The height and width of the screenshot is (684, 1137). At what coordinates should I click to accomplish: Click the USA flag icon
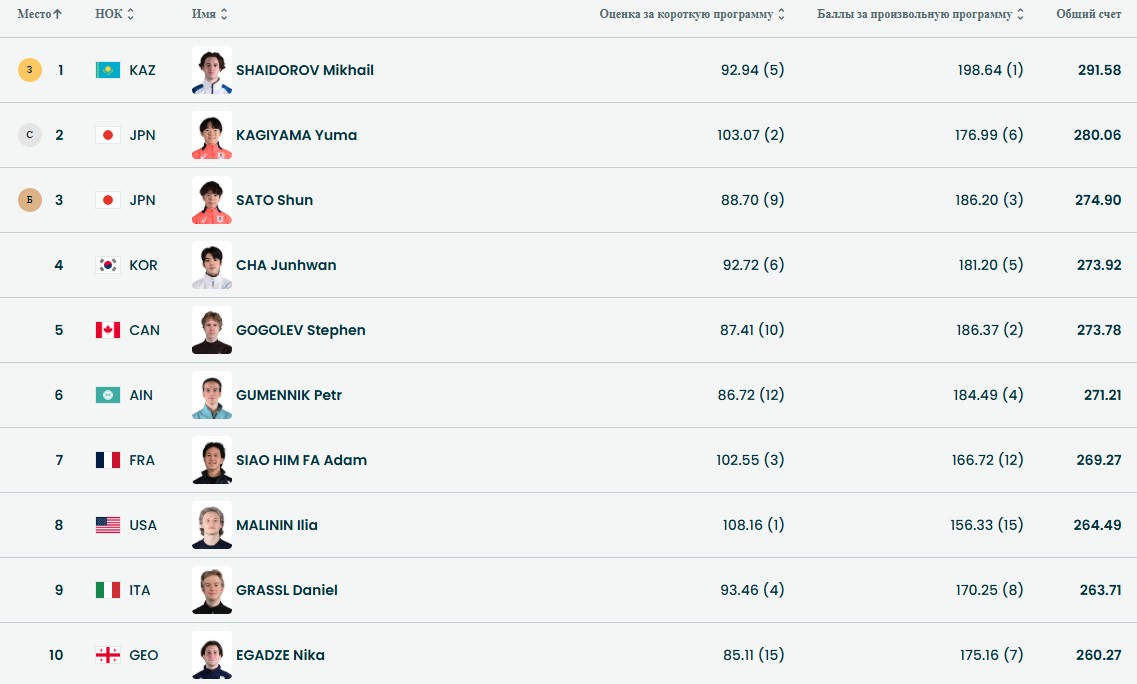point(108,525)
